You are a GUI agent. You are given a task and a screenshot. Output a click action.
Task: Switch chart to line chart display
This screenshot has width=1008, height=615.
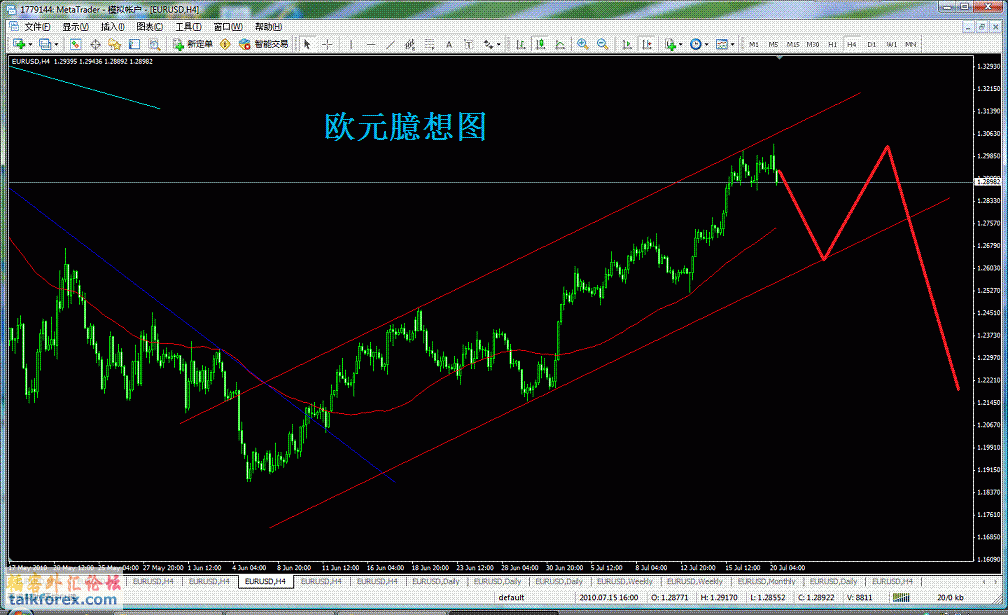tap(560, 44)
